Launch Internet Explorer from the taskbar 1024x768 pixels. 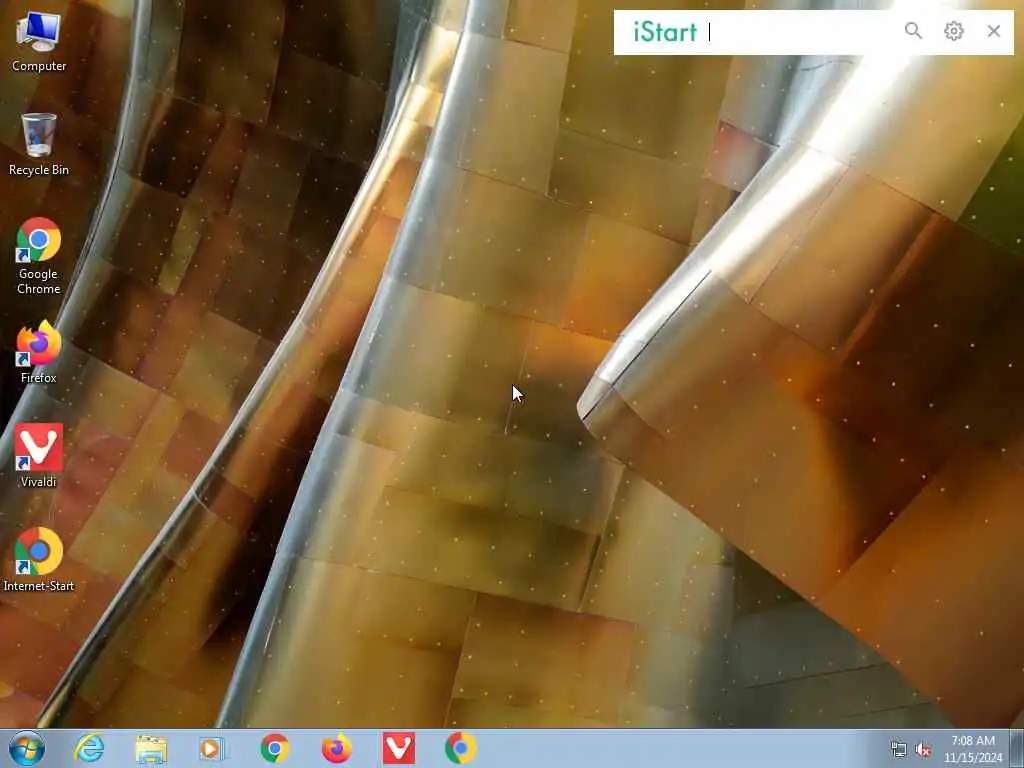(89, 748)
